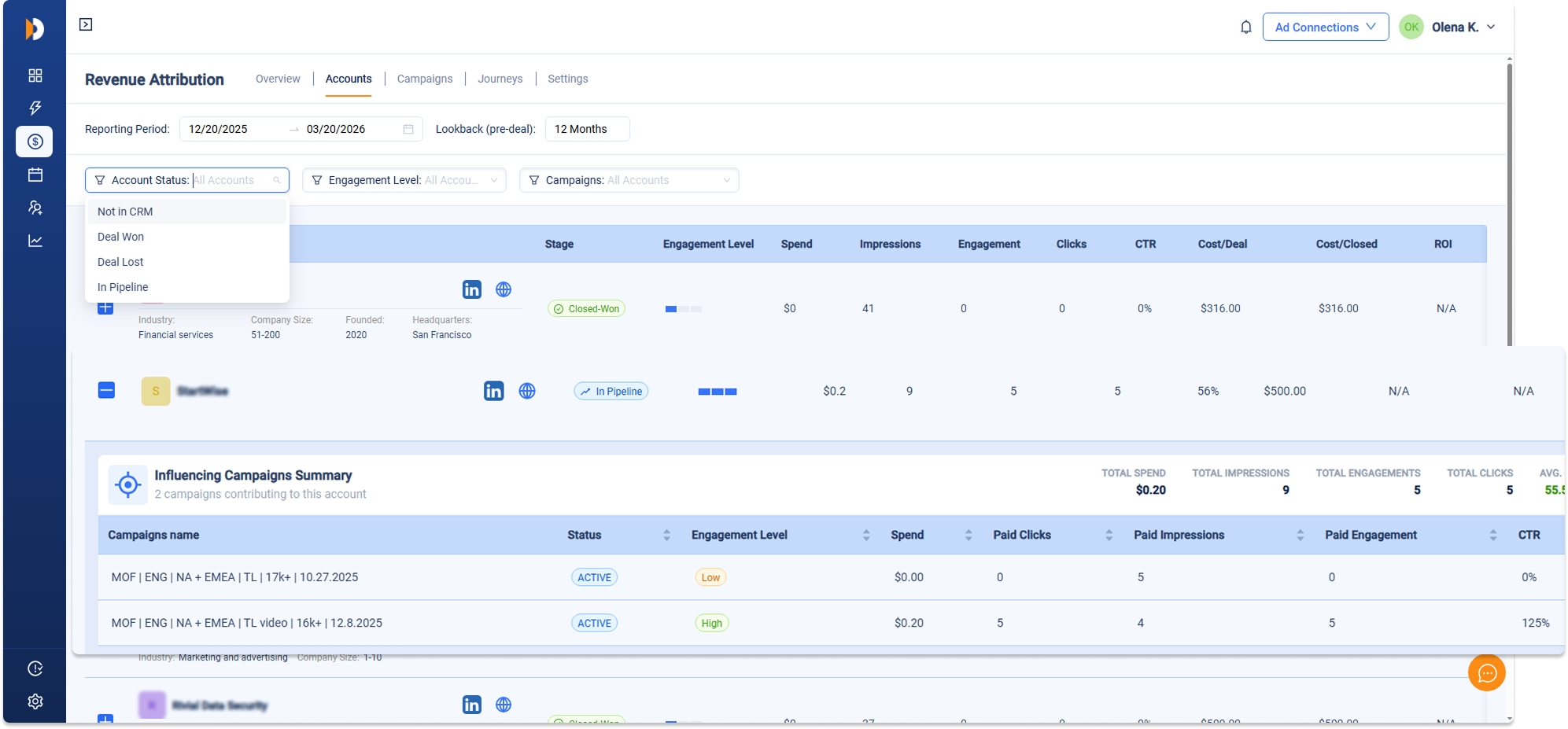Open the notifications bell icon
The height and width of the screenshot is (729, 1568).
(x=1245, y=28)
